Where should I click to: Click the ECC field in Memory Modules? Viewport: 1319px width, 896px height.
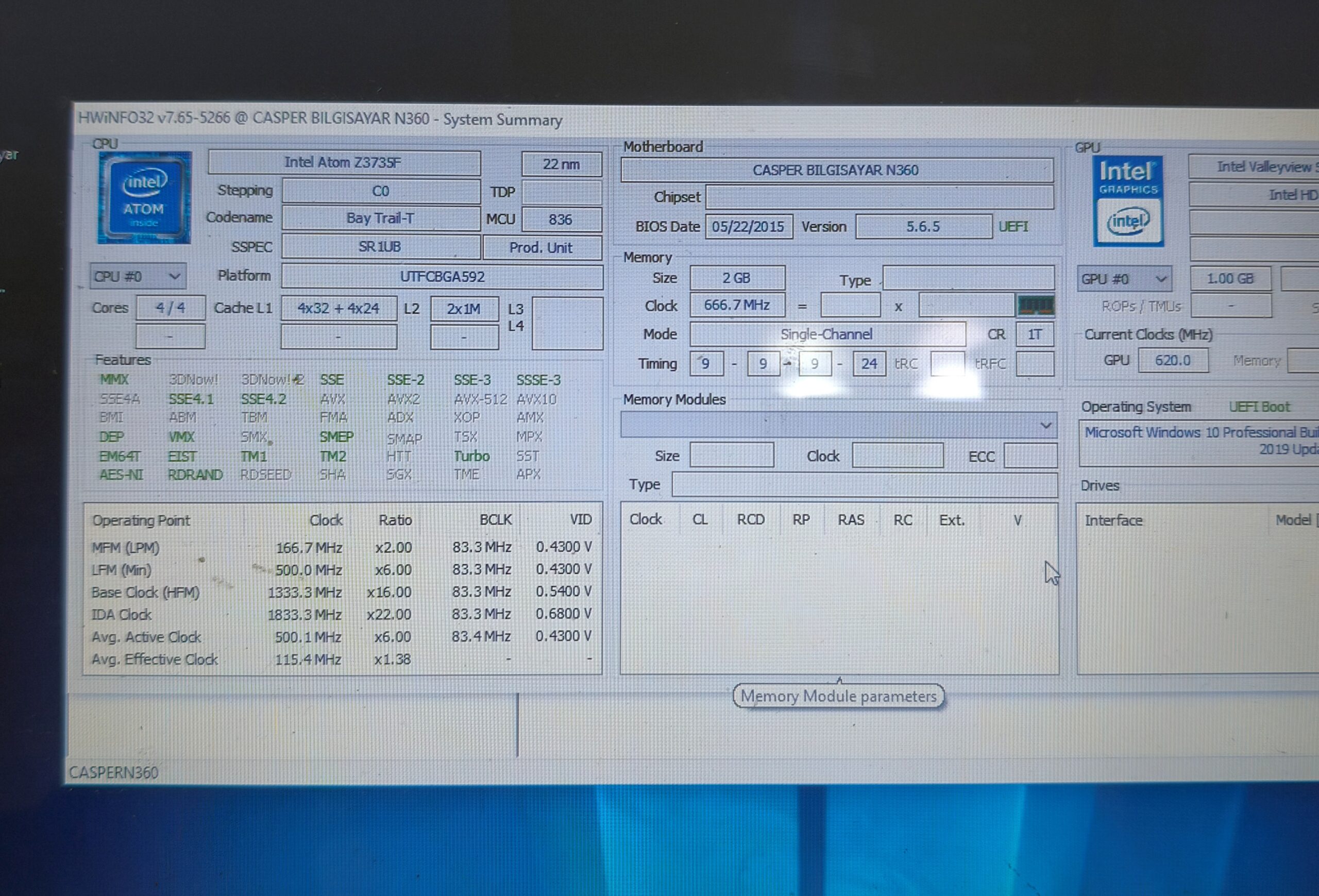(x=1030, y=455)
